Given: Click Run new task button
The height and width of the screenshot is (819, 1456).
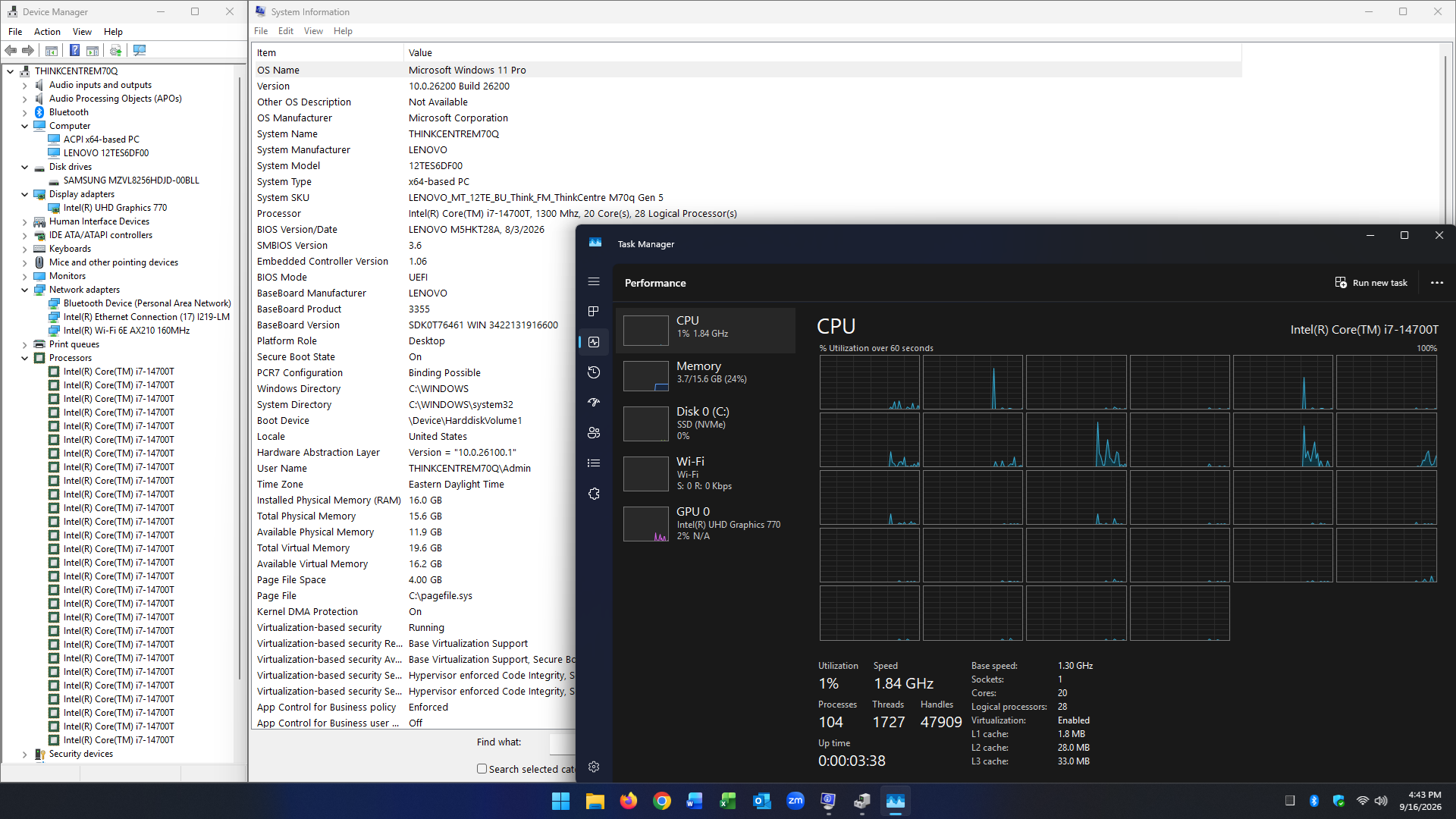Looking at the screenshot, I should [x=1371, y=283].
